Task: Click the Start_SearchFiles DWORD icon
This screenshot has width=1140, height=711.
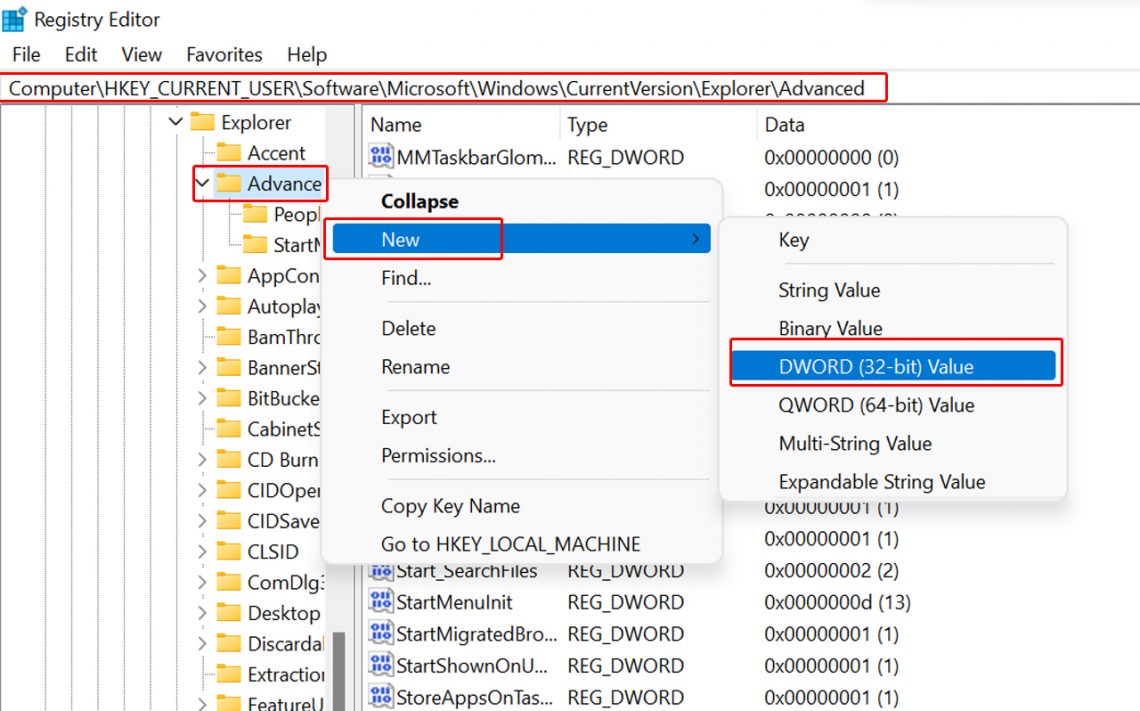Action: point(381,571)
